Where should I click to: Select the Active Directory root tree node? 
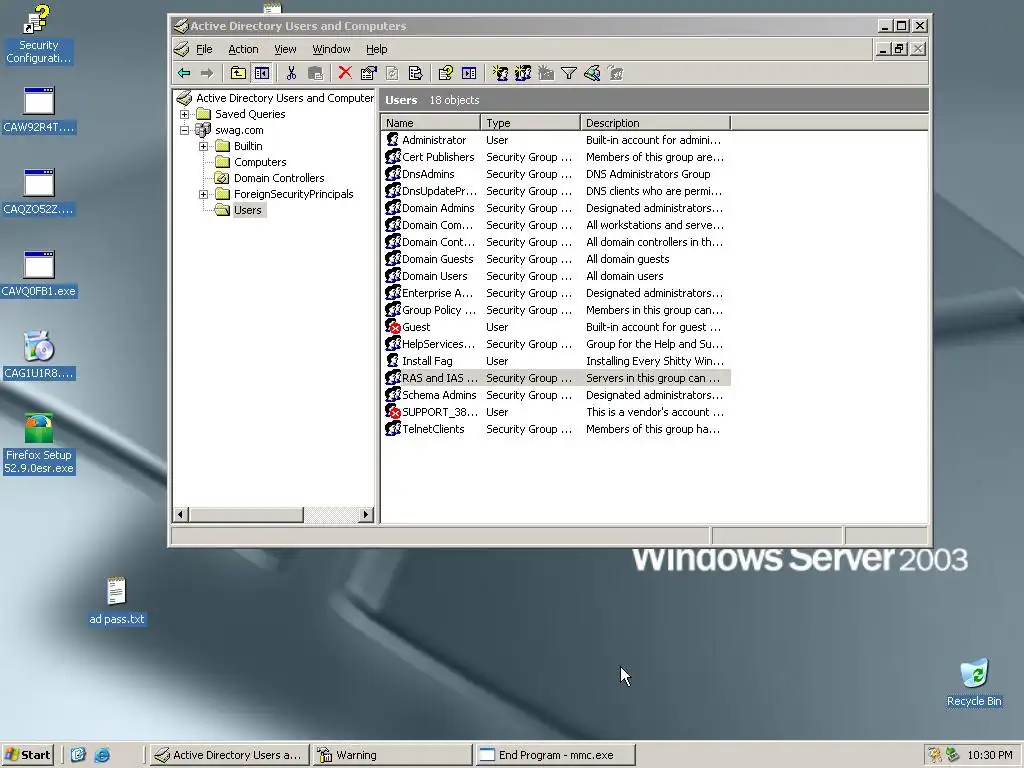[285, 98]
